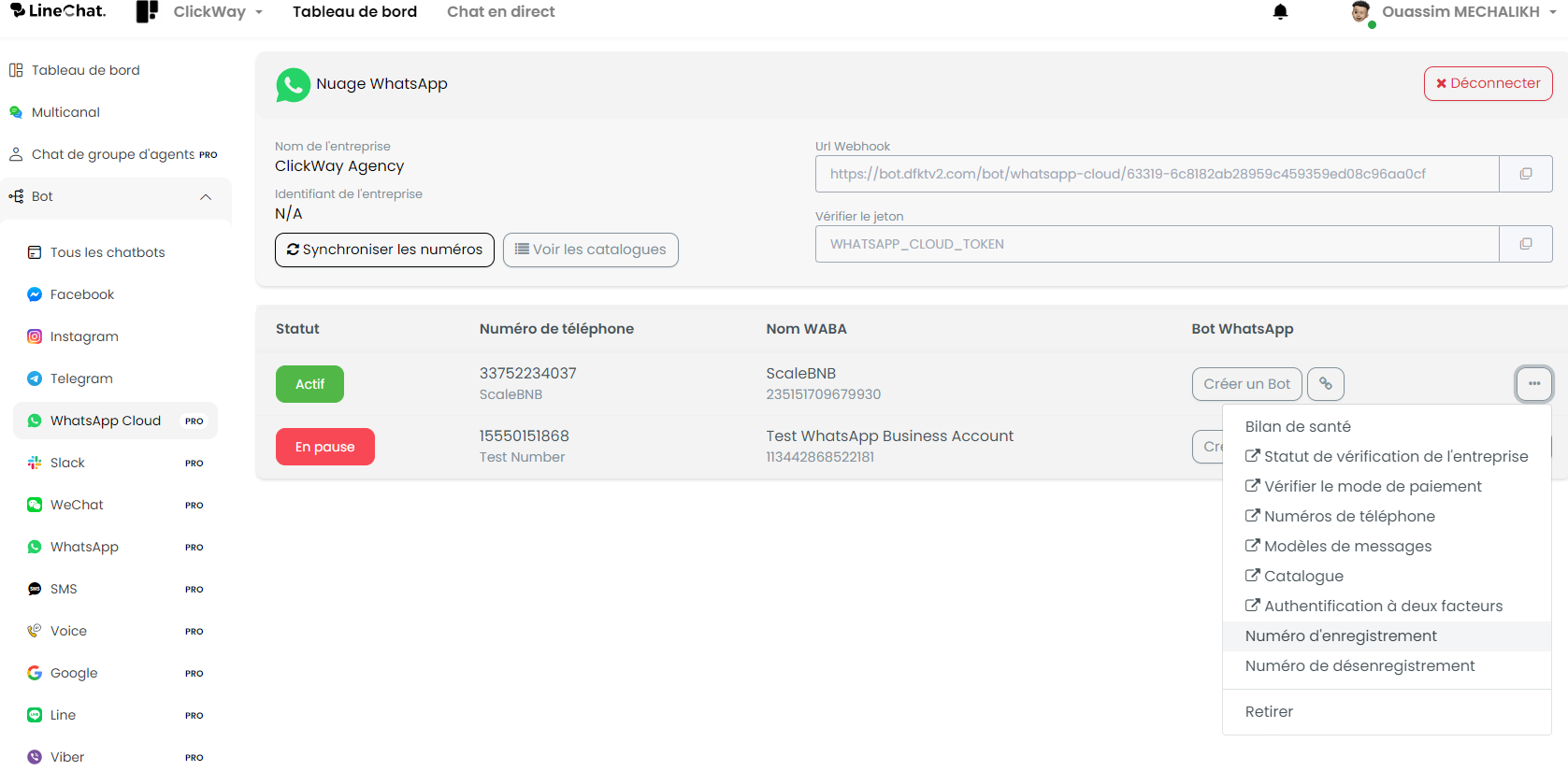Screen dimensions: 1568x771
Task: Open Authentification à deux facteurs
Action: (x=1387, y=607)
